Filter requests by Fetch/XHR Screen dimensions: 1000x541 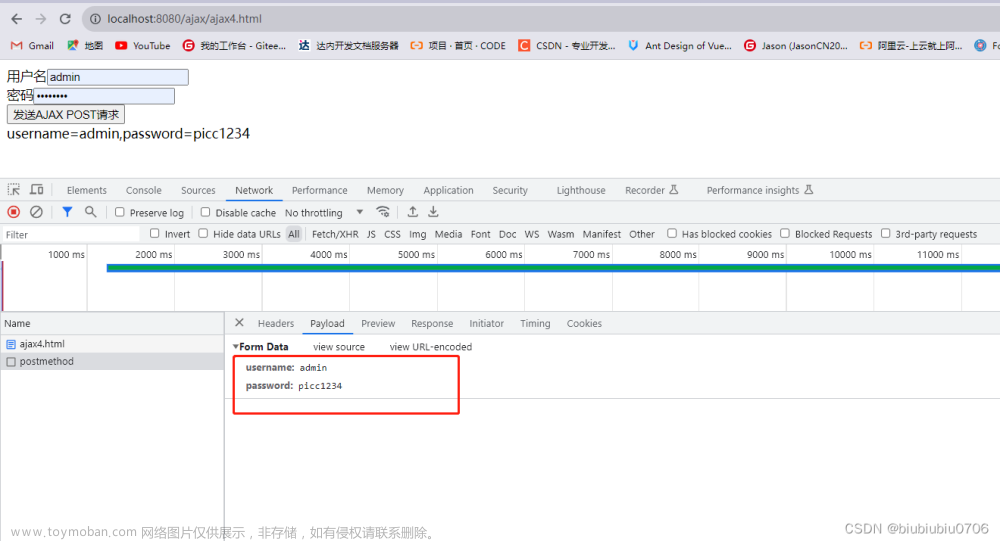click(x=335, y=234)
